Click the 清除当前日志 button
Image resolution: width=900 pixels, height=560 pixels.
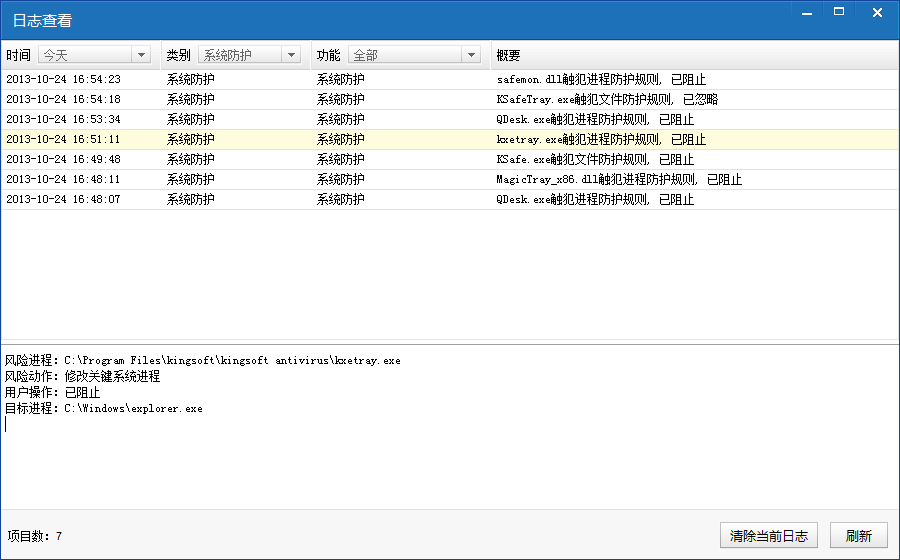768,536
